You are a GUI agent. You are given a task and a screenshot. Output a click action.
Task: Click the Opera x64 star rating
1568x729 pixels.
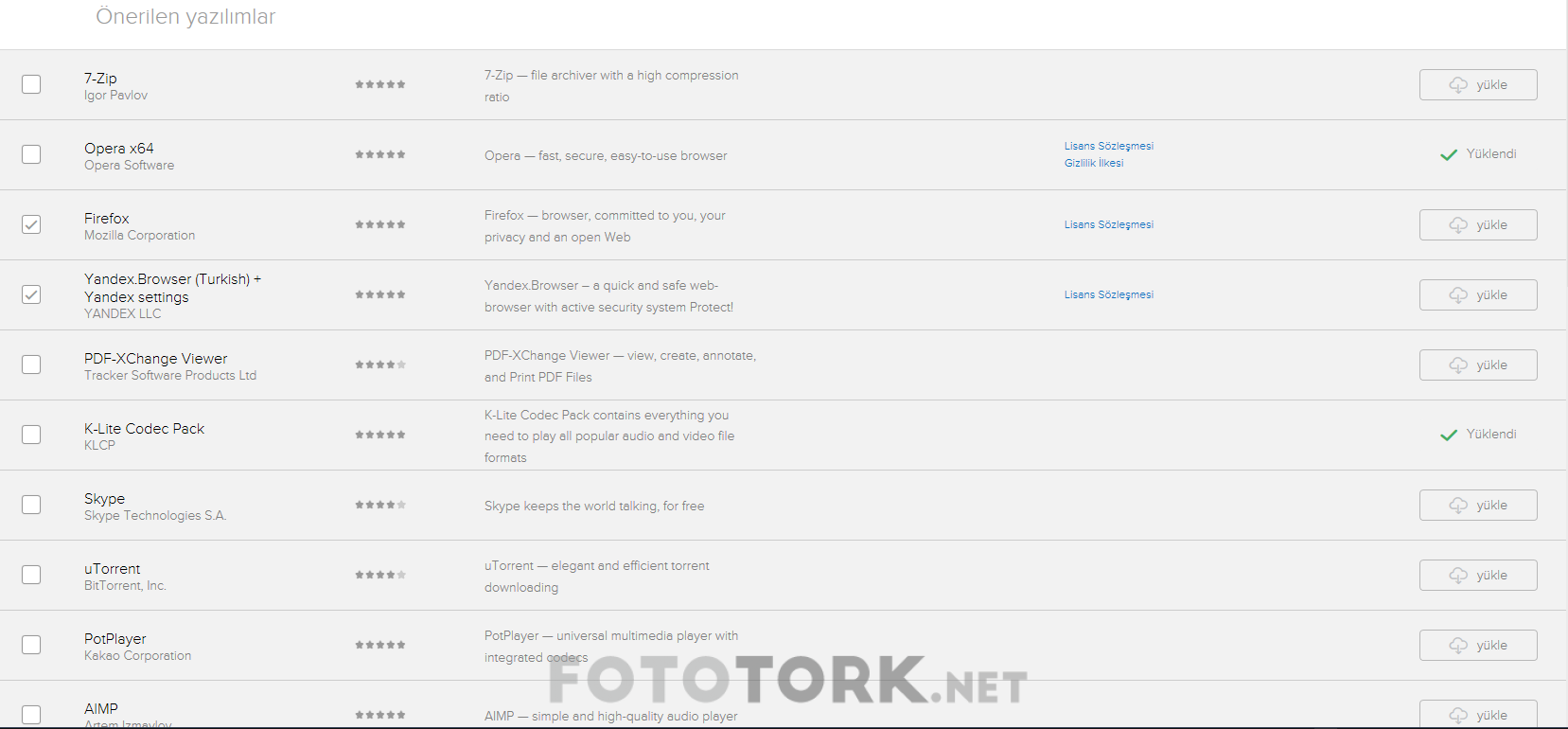(x=380, y=154)
